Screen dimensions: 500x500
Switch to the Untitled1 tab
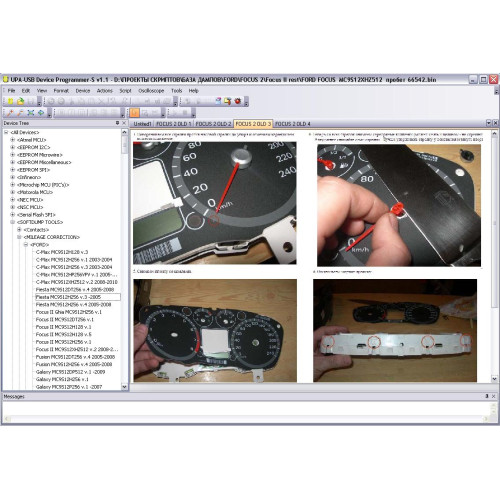pyautogui.click(x=142, y=124)
